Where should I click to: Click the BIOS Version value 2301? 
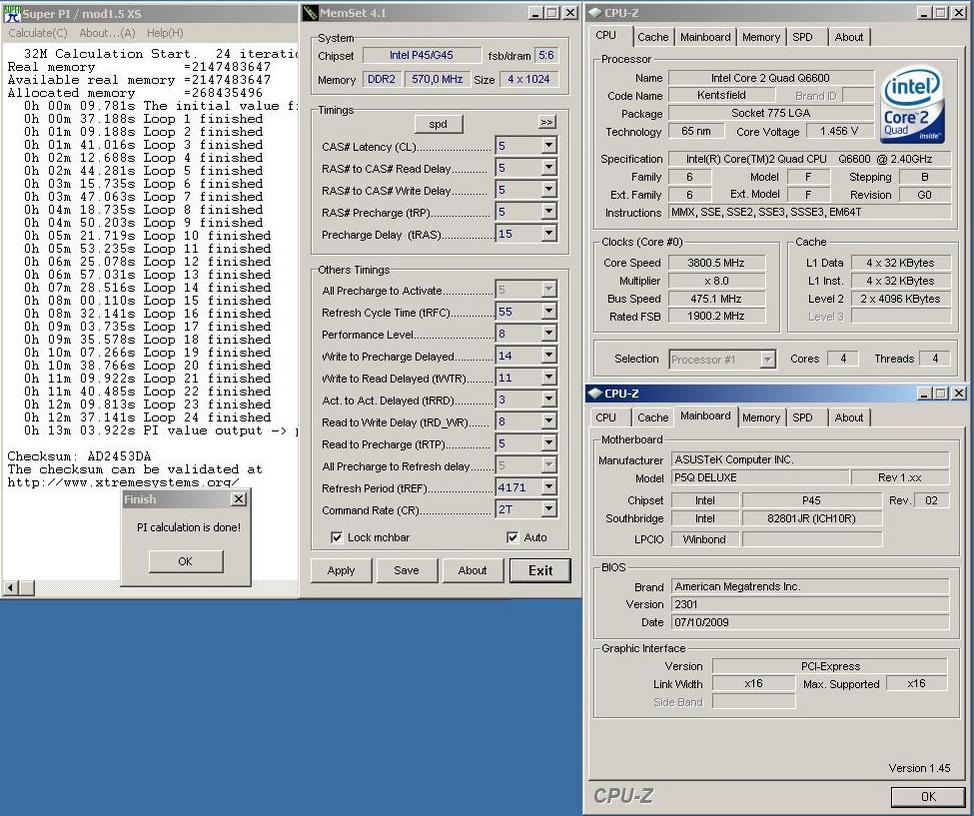pos(810,604)
